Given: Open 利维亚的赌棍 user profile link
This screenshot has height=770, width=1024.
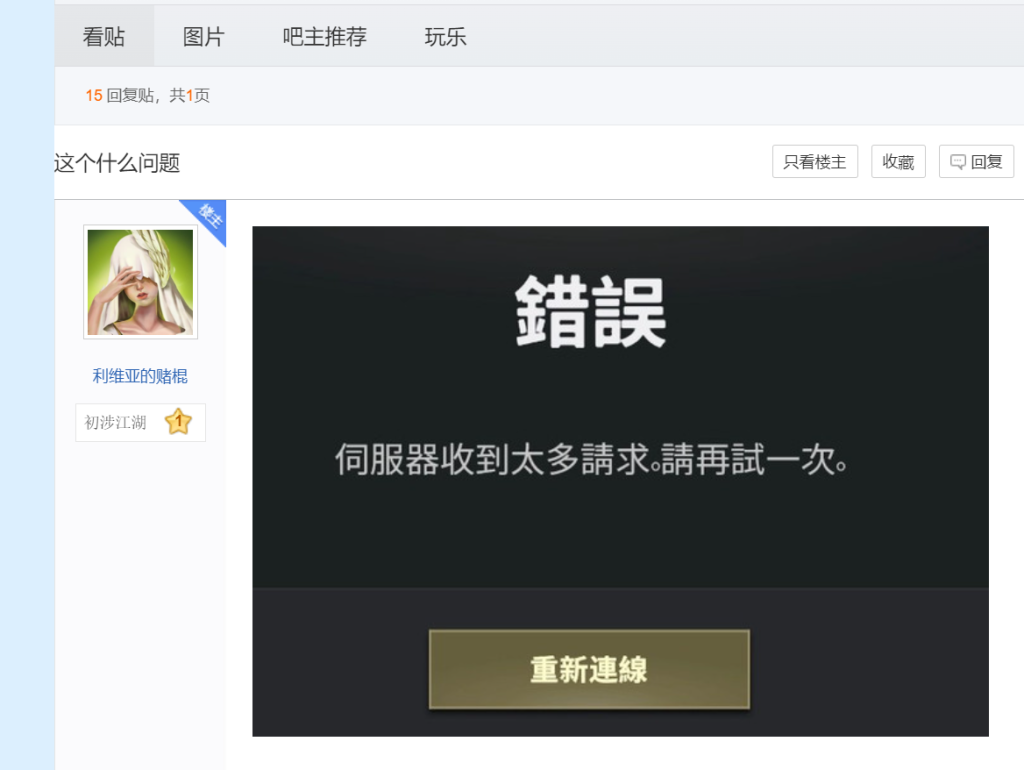Looking at the screenshot, I should pyautogui.click(x=140, y=376).
